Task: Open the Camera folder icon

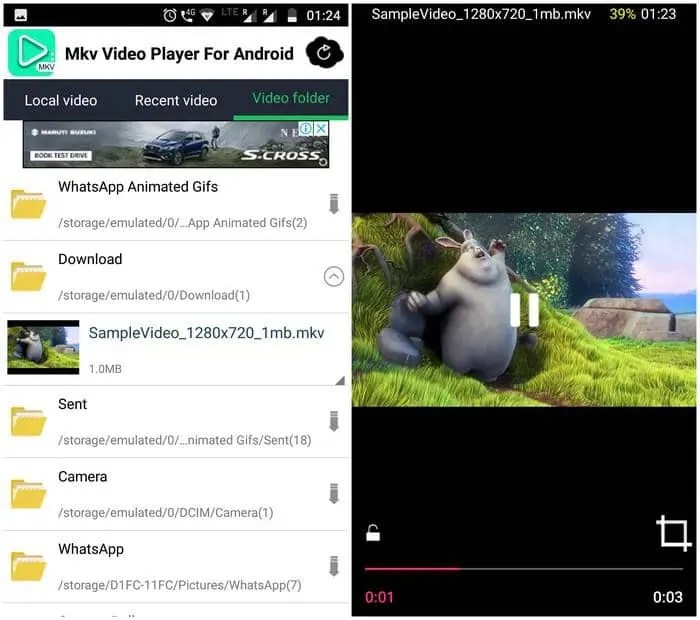Action: pyautogui.click(x=29, y=494)
